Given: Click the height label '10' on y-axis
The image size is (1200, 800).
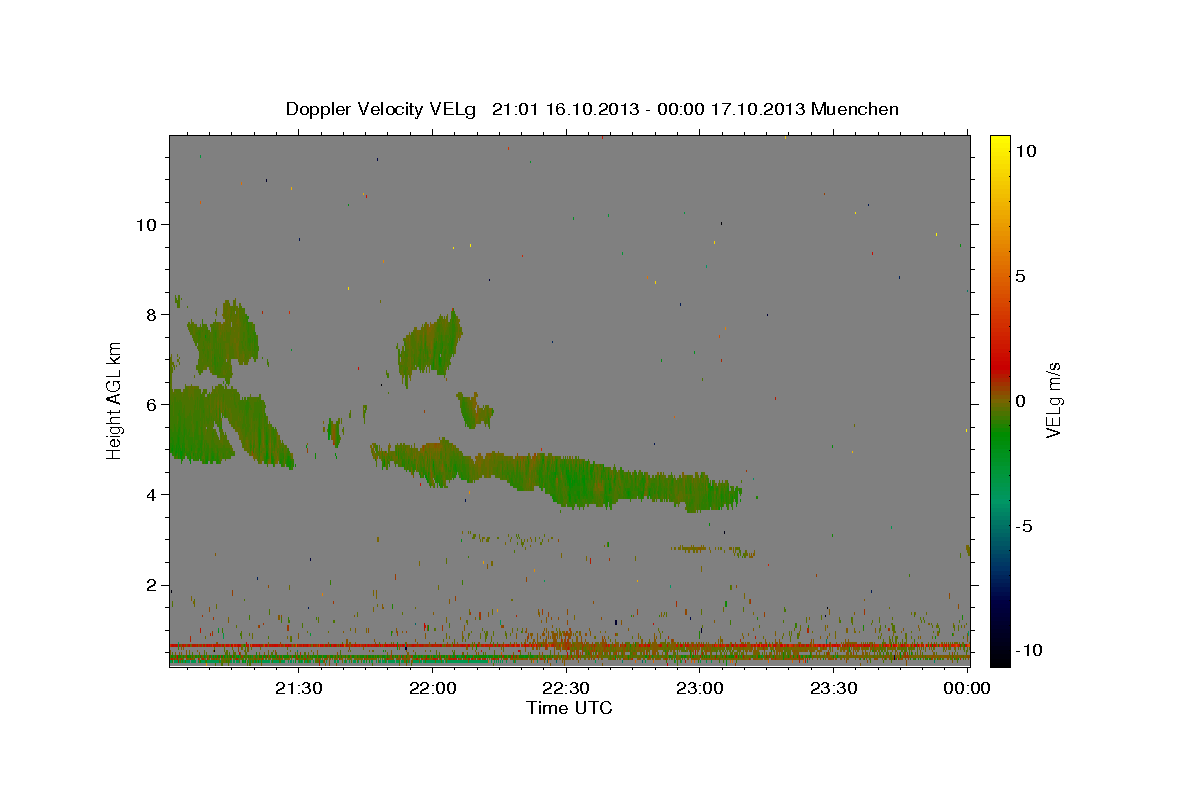Looking at the screenshot, I should pyautogui.click(x=148, y=224).
